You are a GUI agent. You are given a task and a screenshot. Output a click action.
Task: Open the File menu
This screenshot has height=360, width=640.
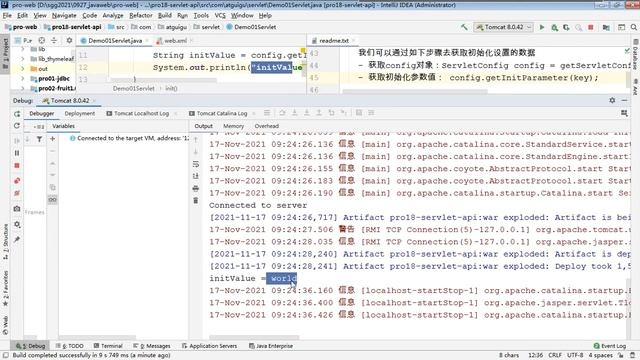pos(7,16)
